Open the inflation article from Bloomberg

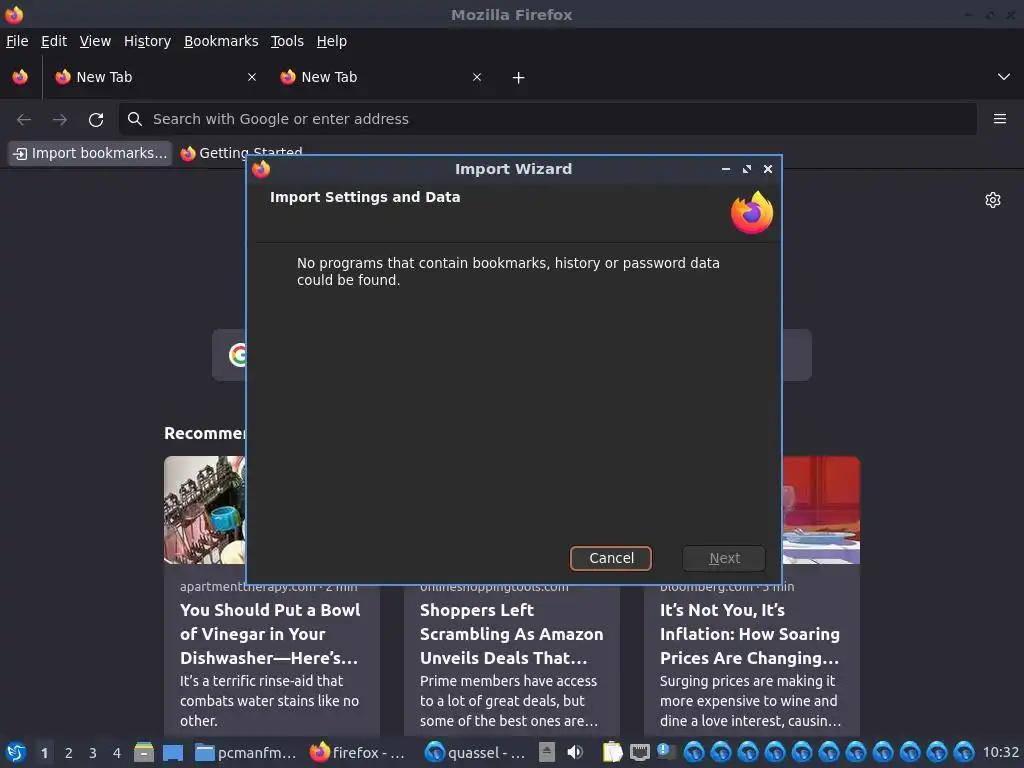[x=750, y=633]
